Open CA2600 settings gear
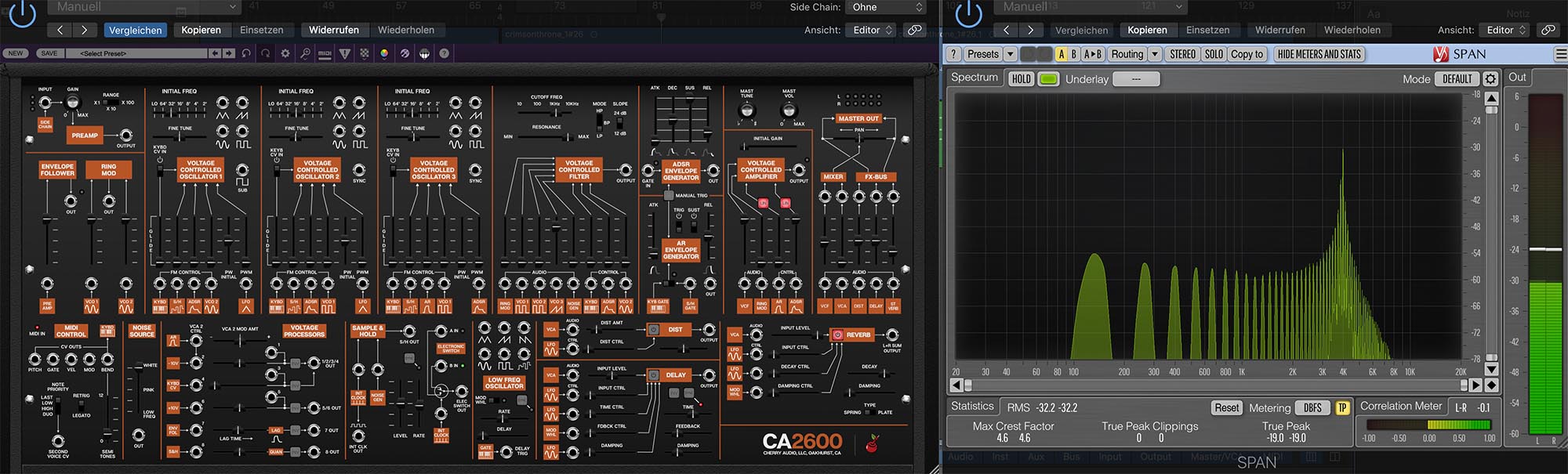The height and width of the screenshot is (474, 1568). point(285,53)
